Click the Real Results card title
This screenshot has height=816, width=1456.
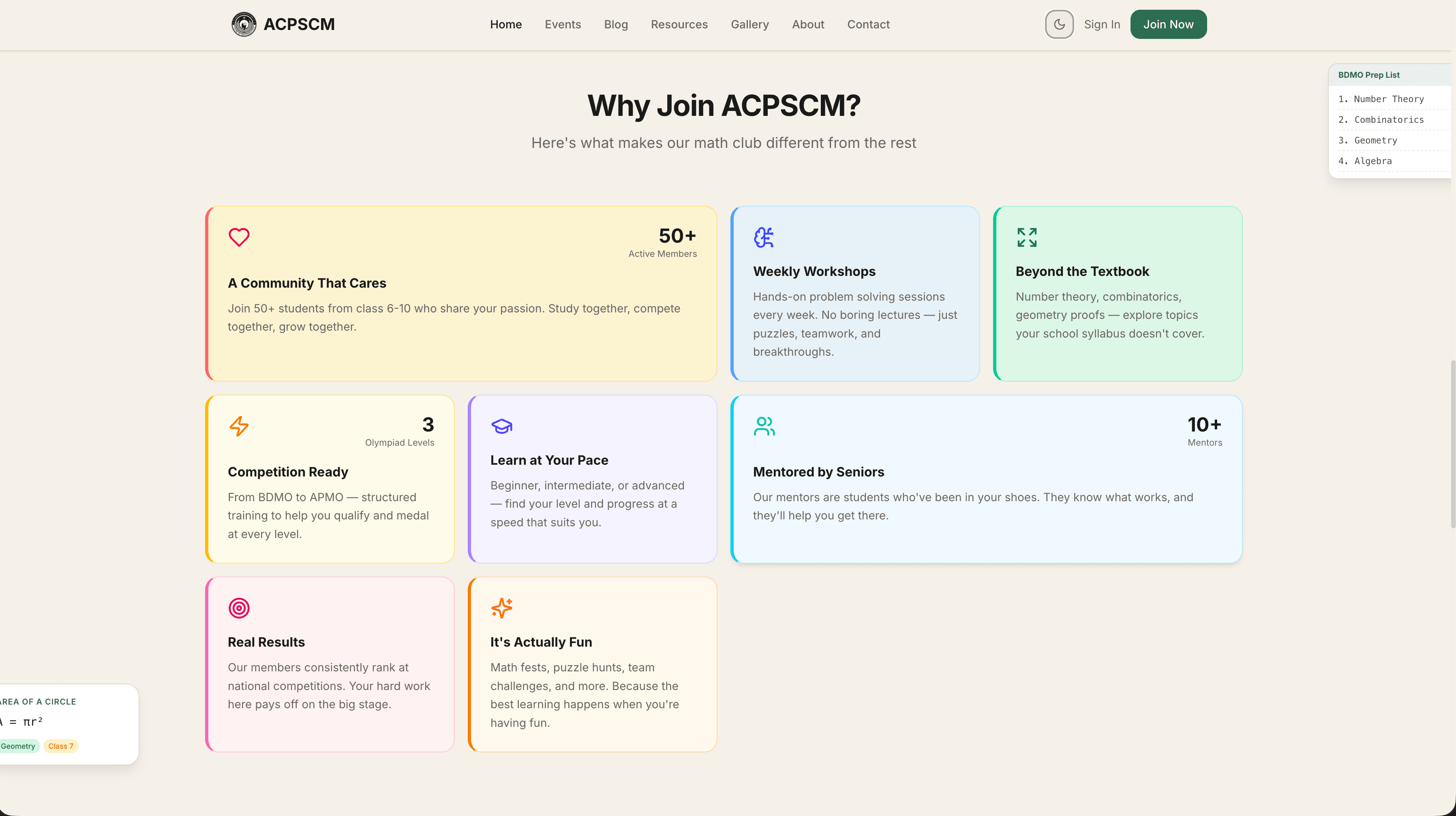pos(266,642)
